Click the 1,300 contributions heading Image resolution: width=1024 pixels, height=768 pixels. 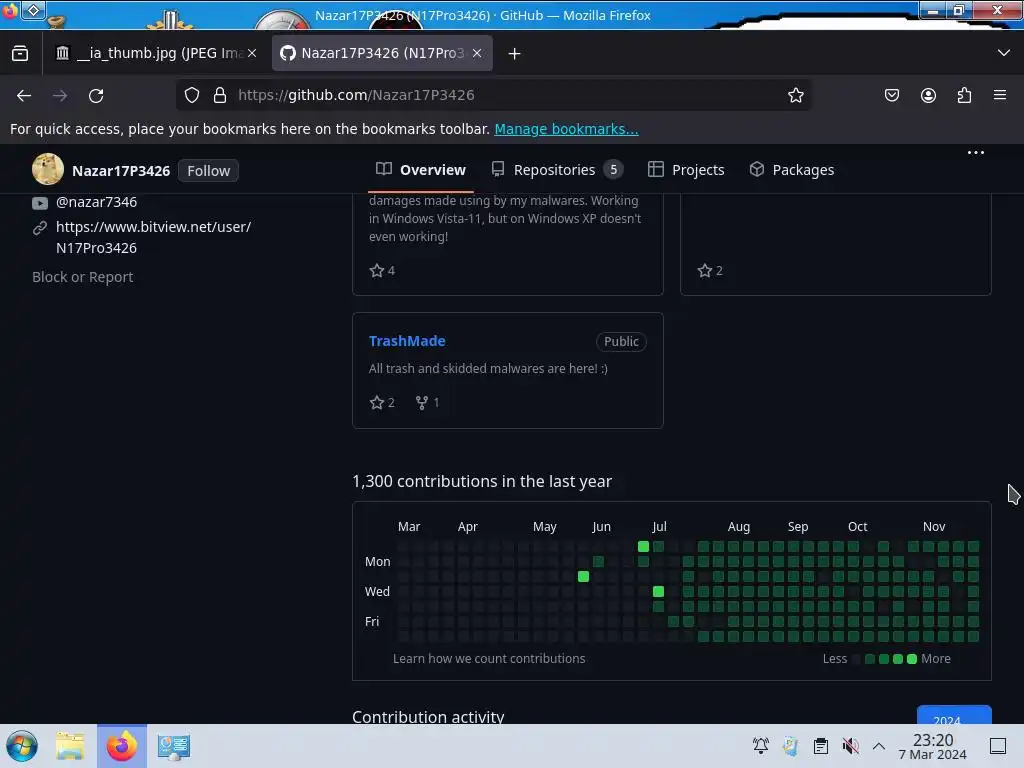[x=482, y=481]
